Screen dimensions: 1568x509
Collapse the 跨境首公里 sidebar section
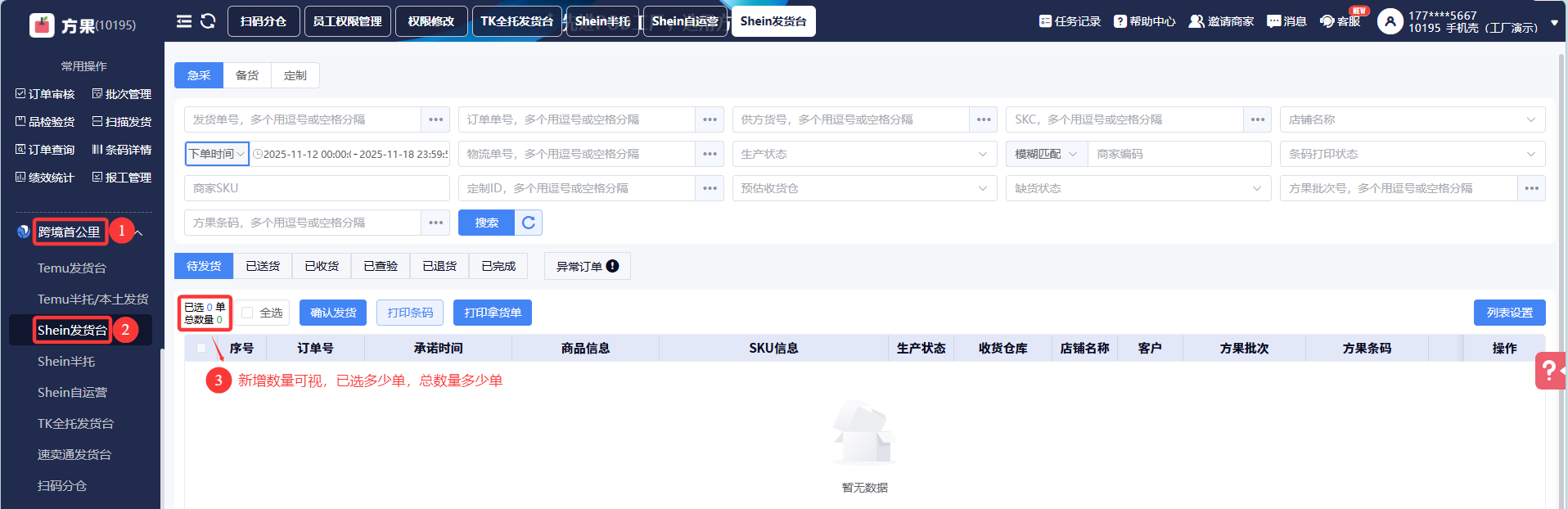[x=139, y=233]
